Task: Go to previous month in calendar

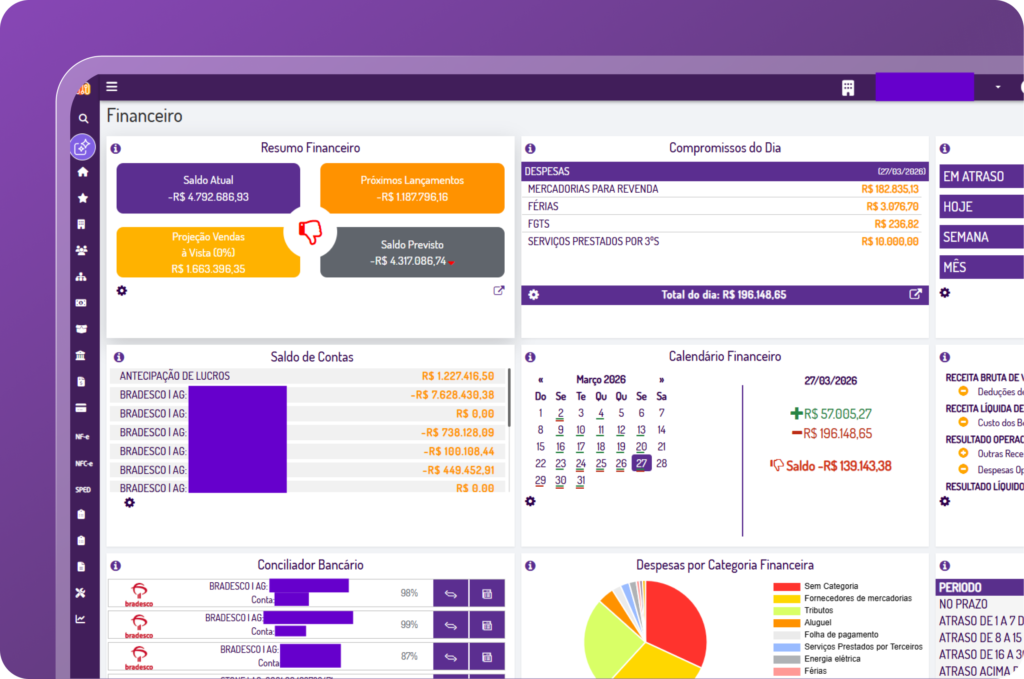Action: (x=541, y=380)
